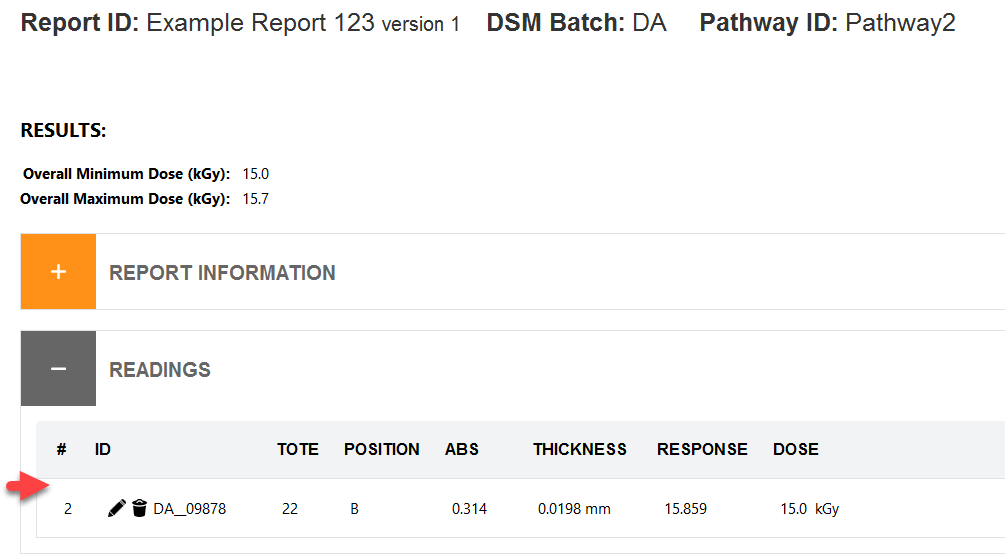Viewport: 1005px width, 556px height.
Task: Sort by the ID column header
Action: pyautogui.click(x=103, y=450)
